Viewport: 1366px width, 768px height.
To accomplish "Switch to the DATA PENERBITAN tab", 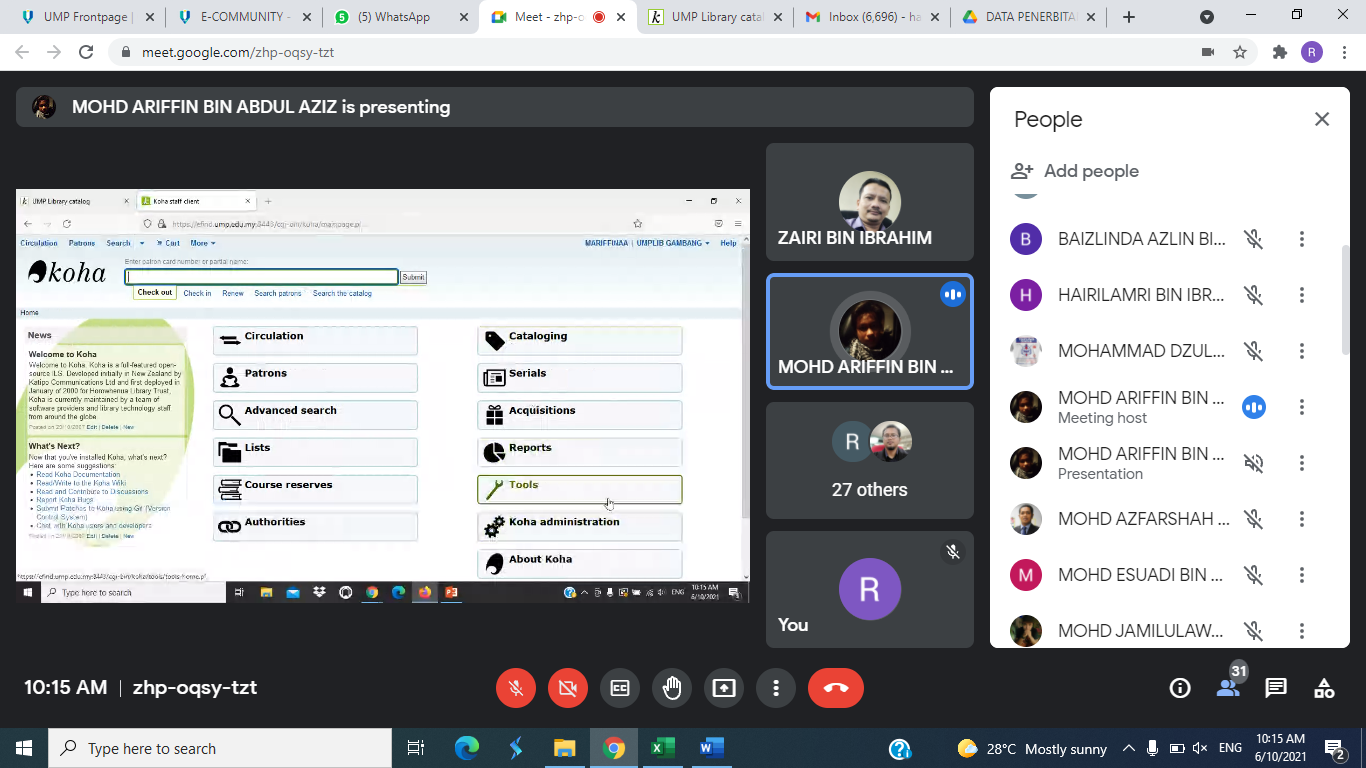I will click(x=1028, y=17).
